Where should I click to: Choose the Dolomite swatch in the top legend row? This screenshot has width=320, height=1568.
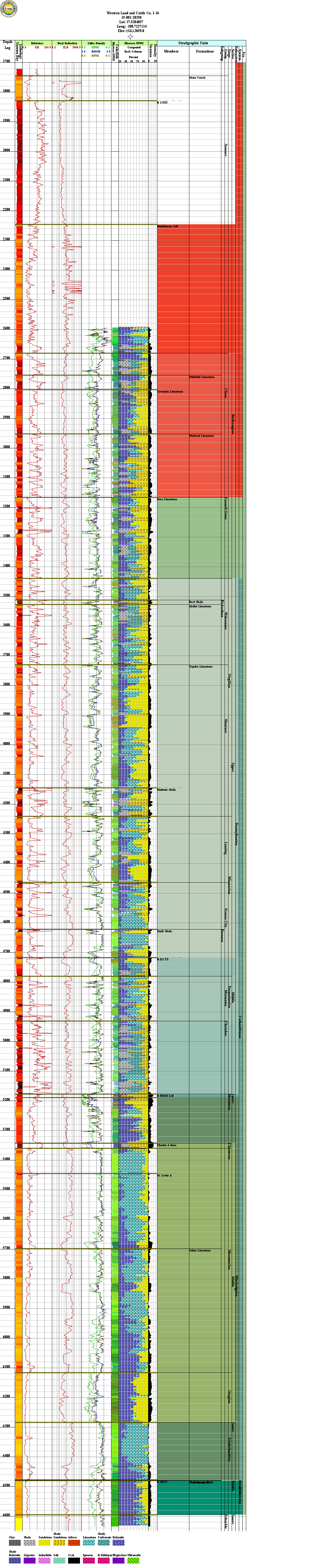[118, 1543]
